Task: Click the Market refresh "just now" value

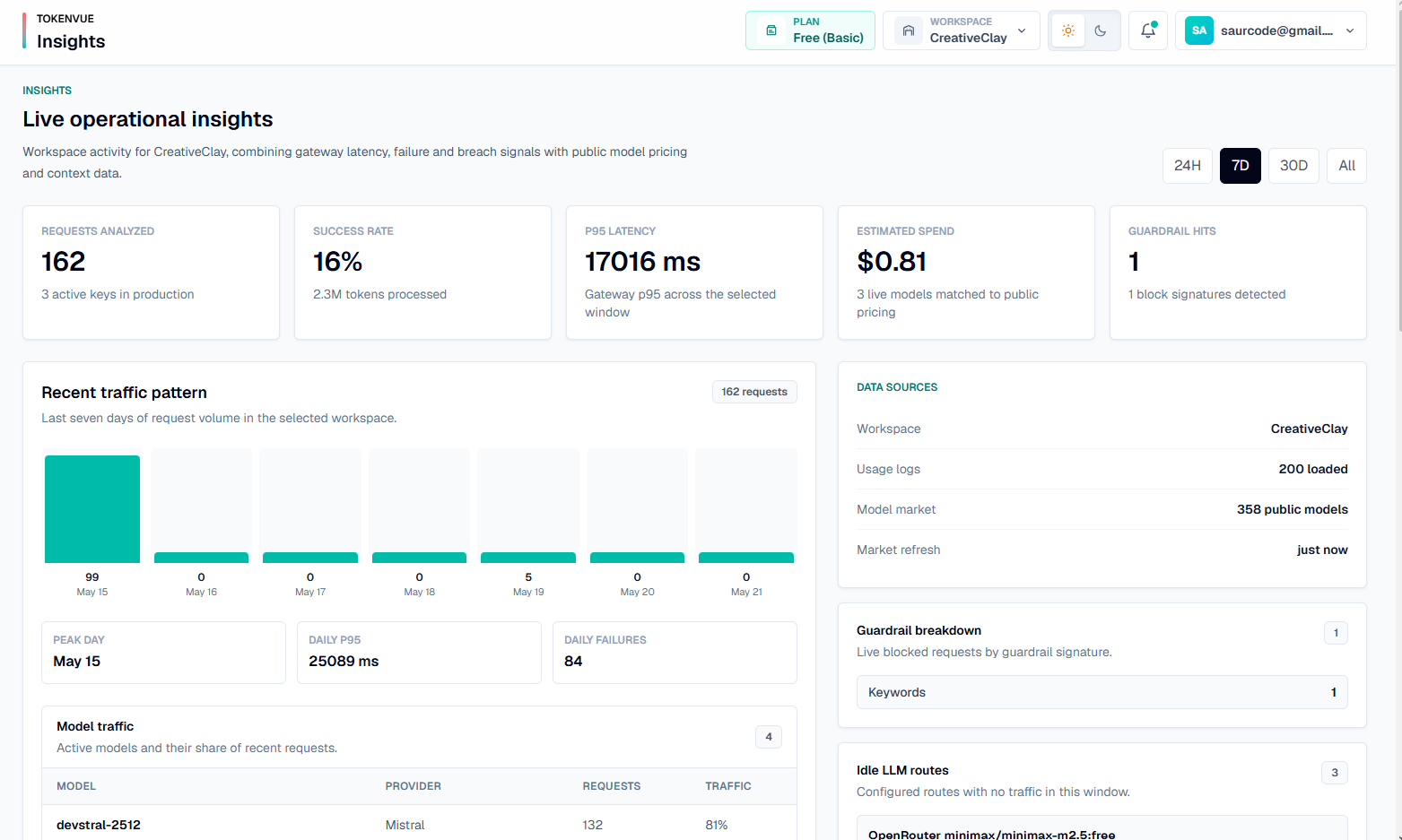Action: click(x=1322, y=550)
